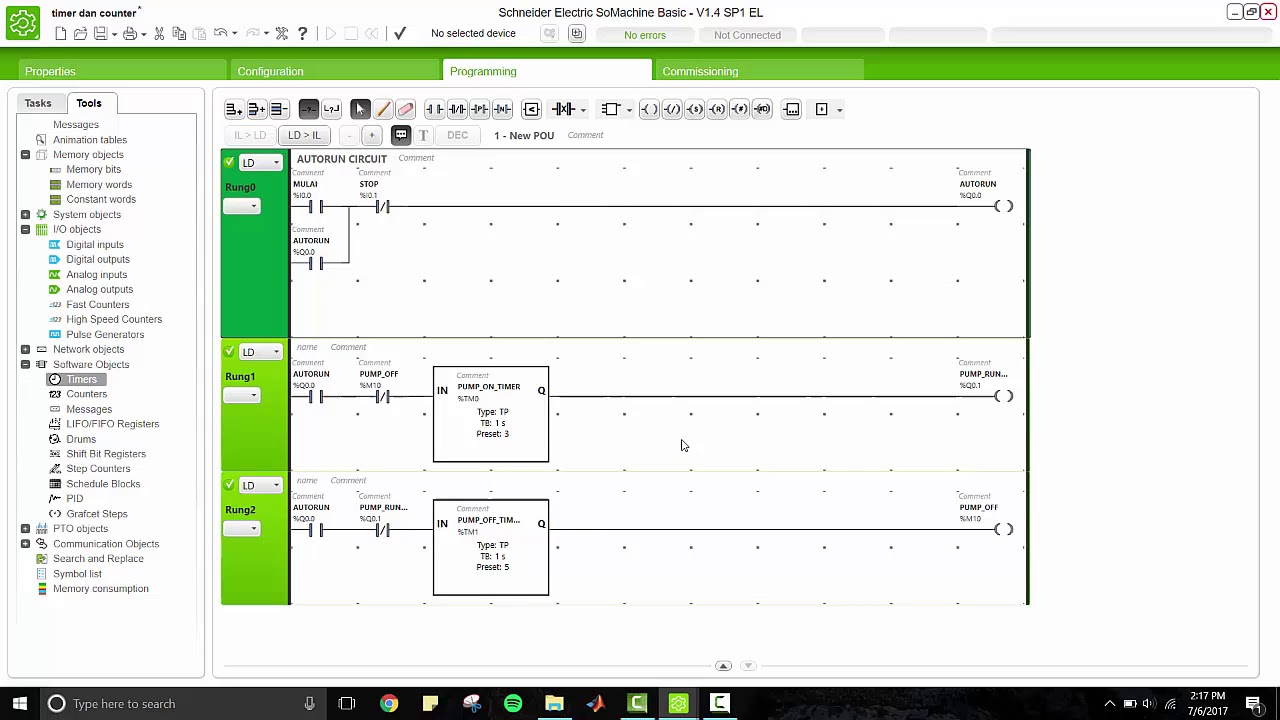Toggle the Comments display speech bubble button
Viewport: 1280px width, 720px height.
[401, 135]
